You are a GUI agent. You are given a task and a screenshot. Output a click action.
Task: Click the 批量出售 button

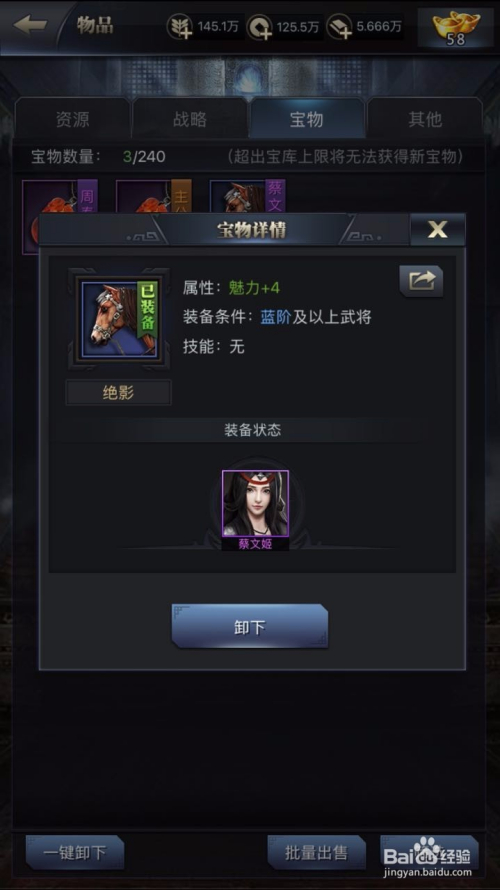click(316, 852)
